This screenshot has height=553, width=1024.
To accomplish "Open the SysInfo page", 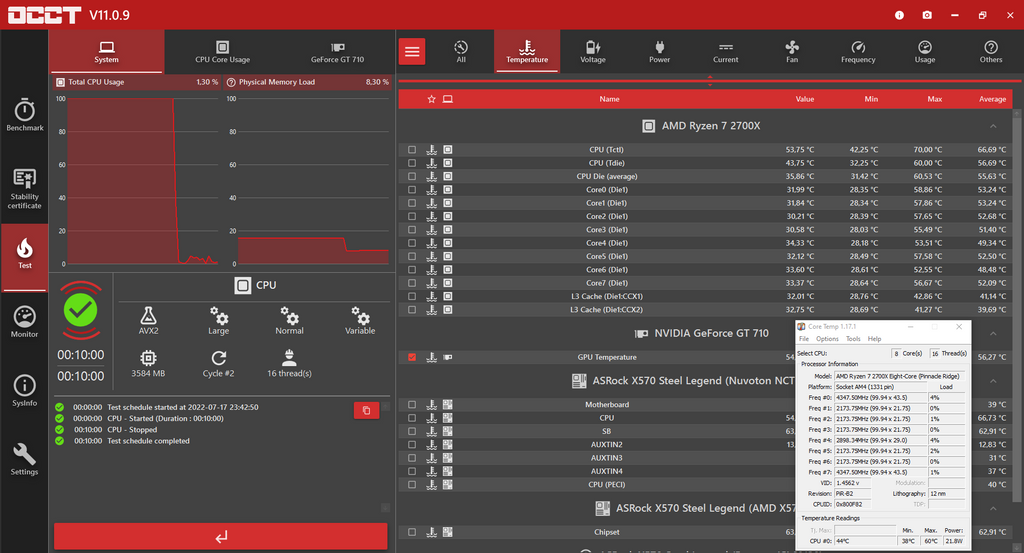I will click(24, 391).
